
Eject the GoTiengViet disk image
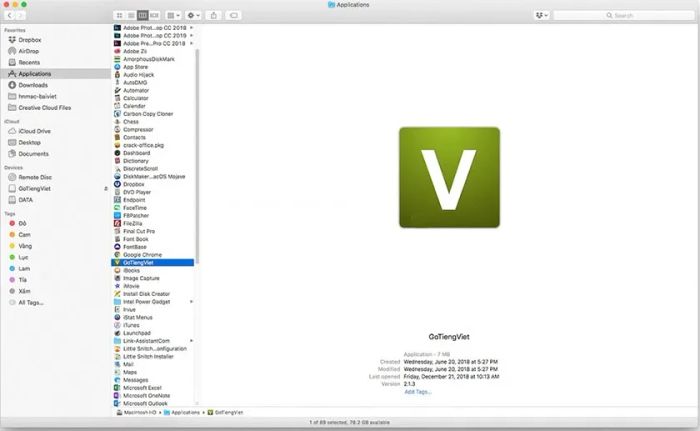click(x=106, y=188)
